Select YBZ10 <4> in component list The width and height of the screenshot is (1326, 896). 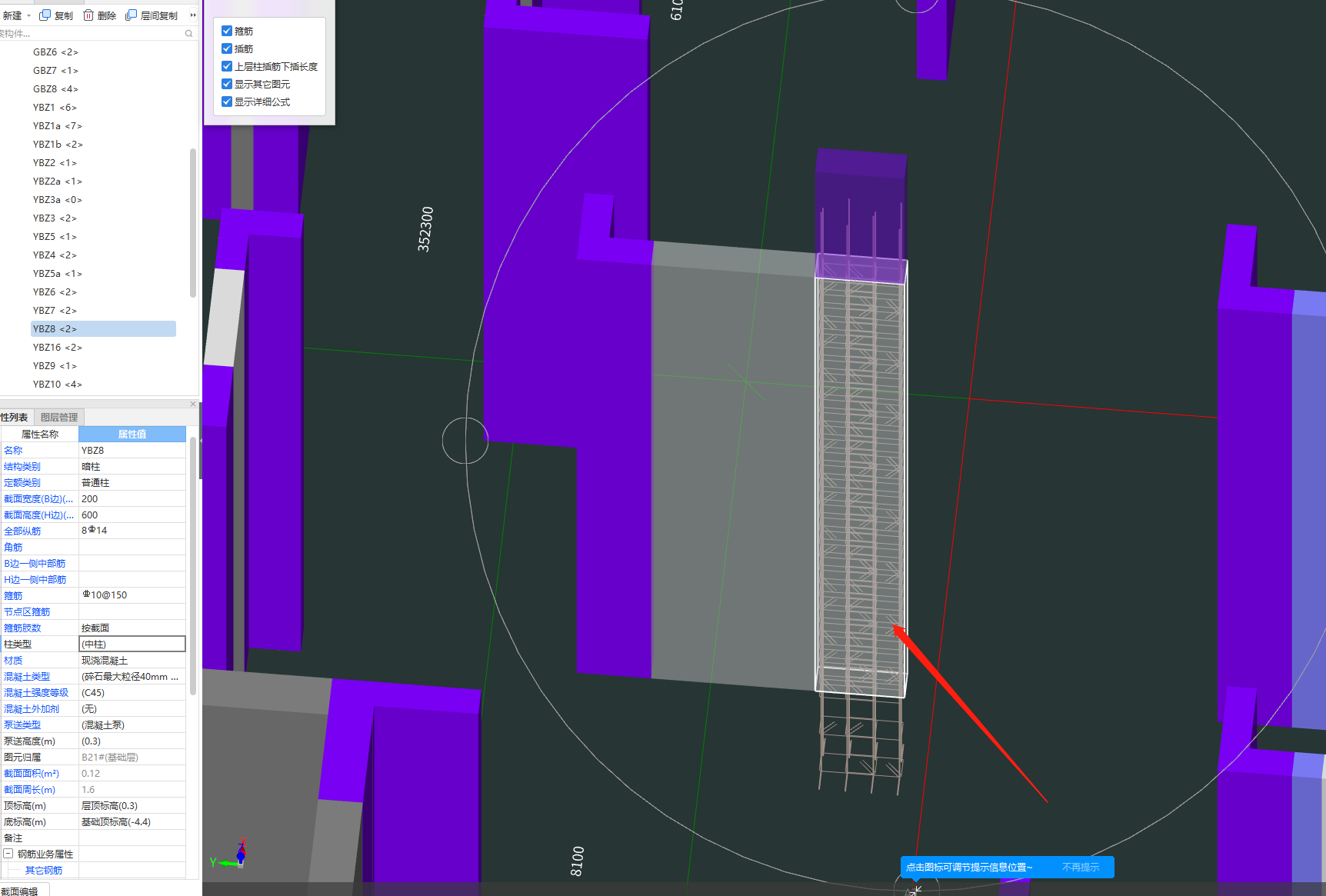point(58,385)
